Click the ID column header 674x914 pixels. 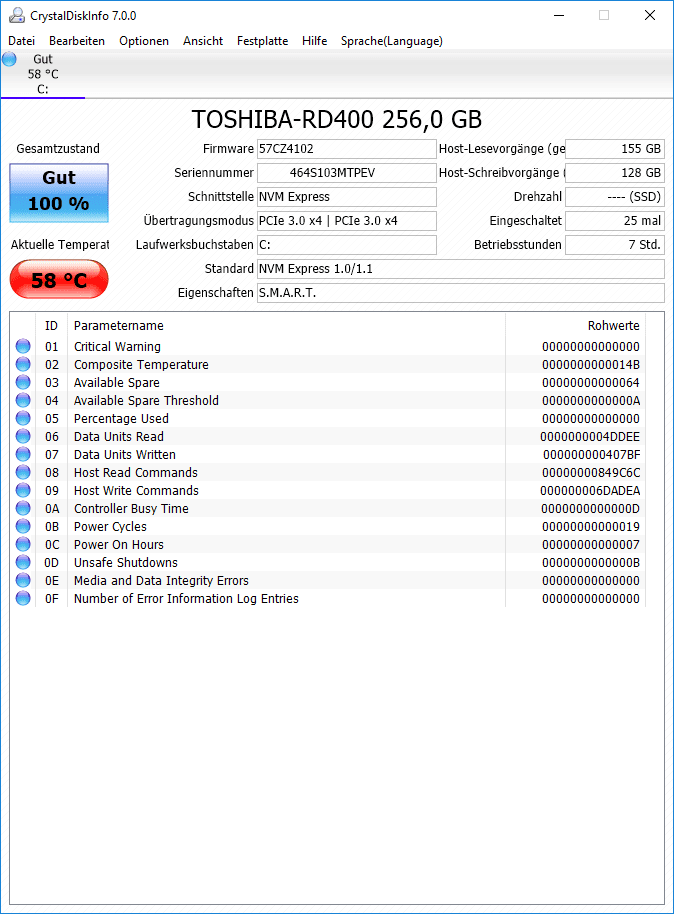click(51, 325)
